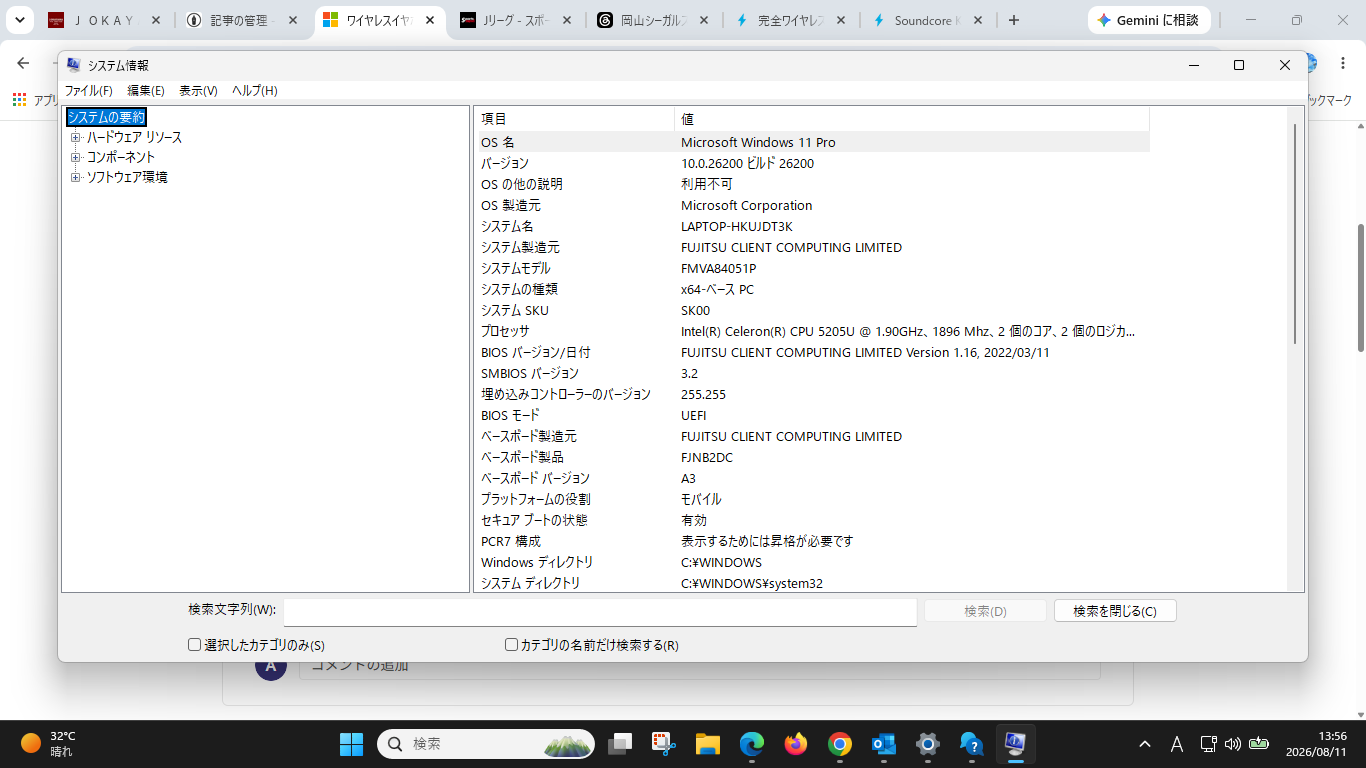Screen dimensions: 1366x768
Task: Open File Explorer from the taskbar
Action: point(708,744)
